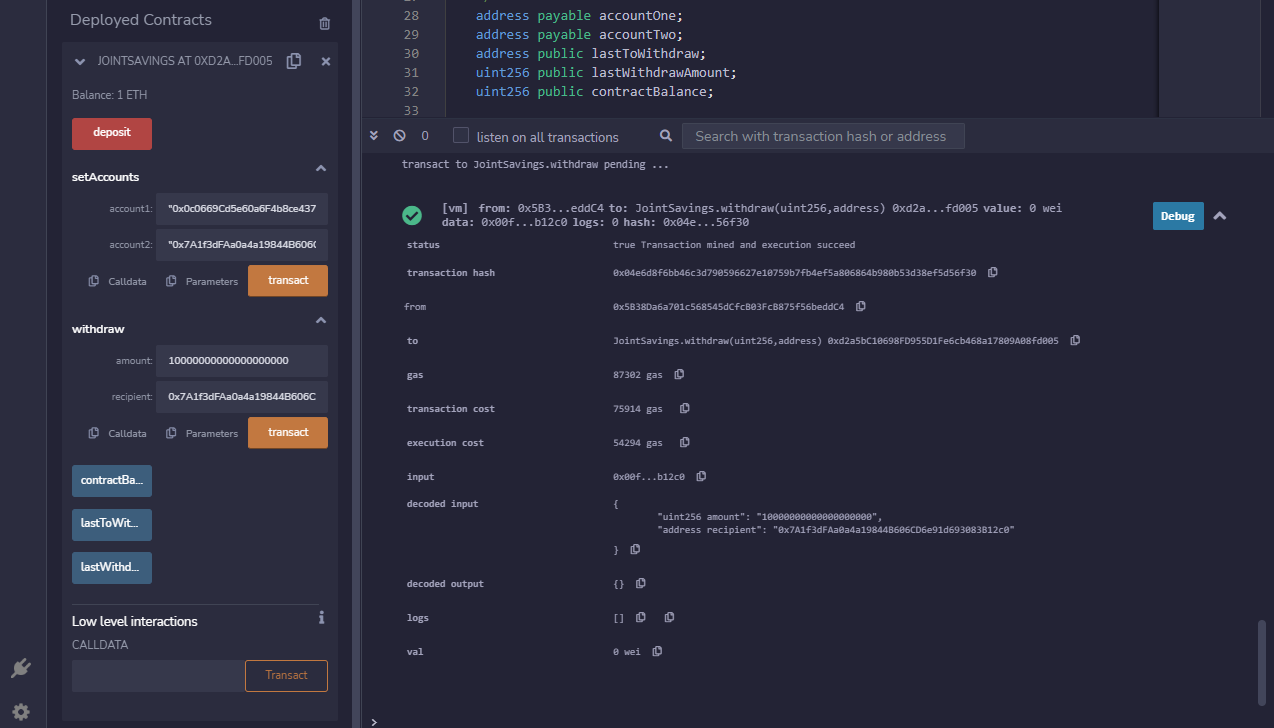This screenshot has width=1274, height=728.
Task: Copy the transaction cost value
Action: [685, 408]
